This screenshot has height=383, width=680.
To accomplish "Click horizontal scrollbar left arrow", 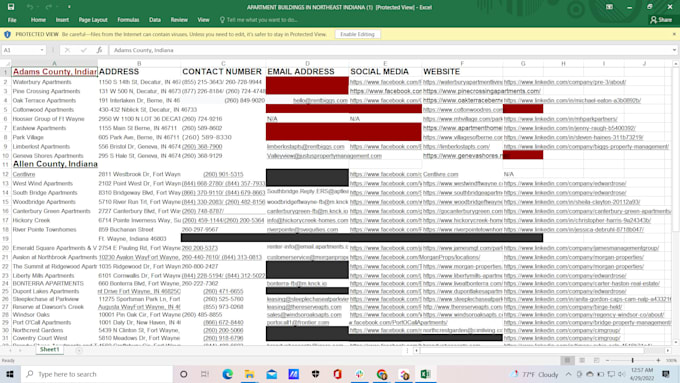I will tap(416, 350).
